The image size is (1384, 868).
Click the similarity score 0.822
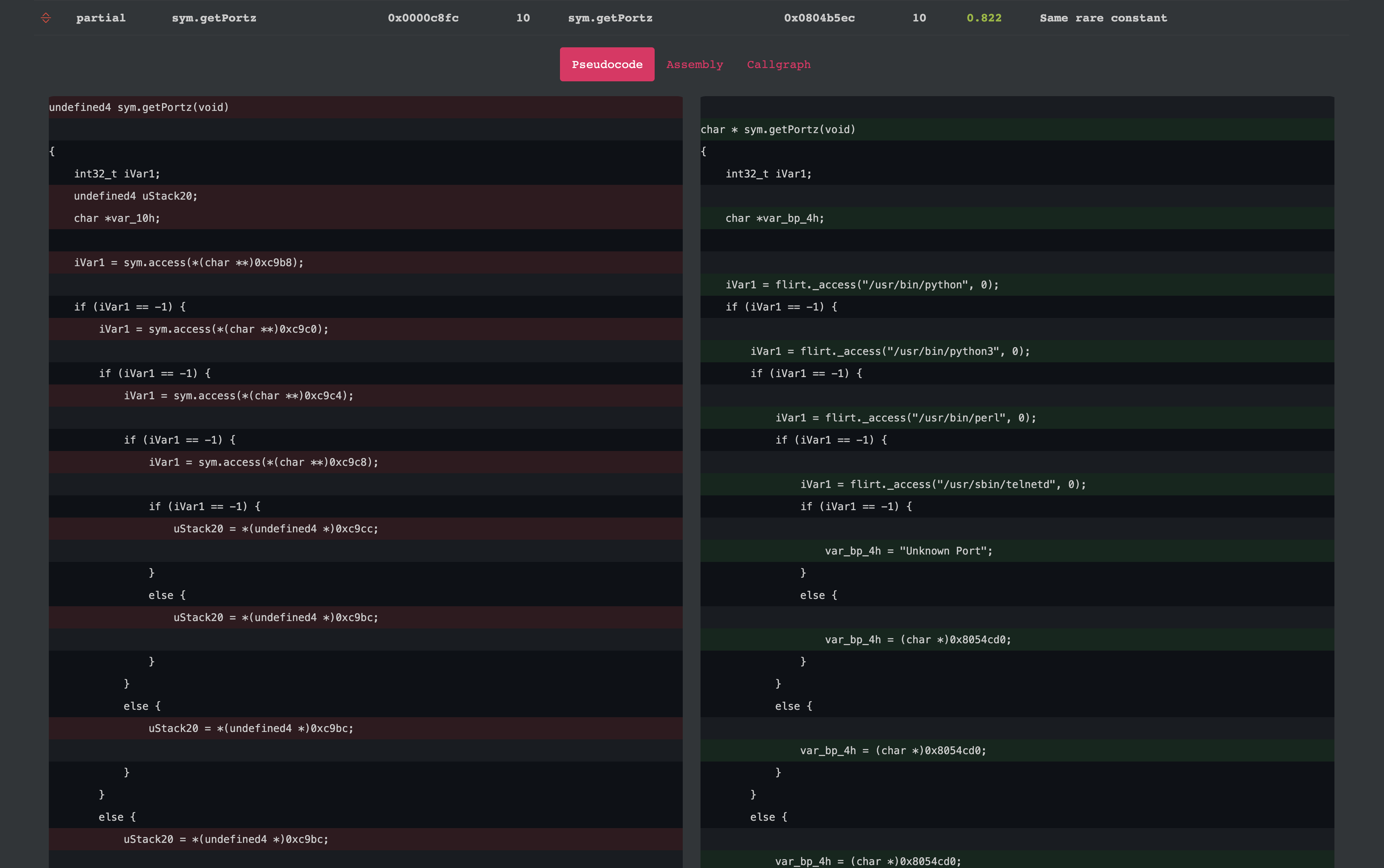tap(984, 18)
